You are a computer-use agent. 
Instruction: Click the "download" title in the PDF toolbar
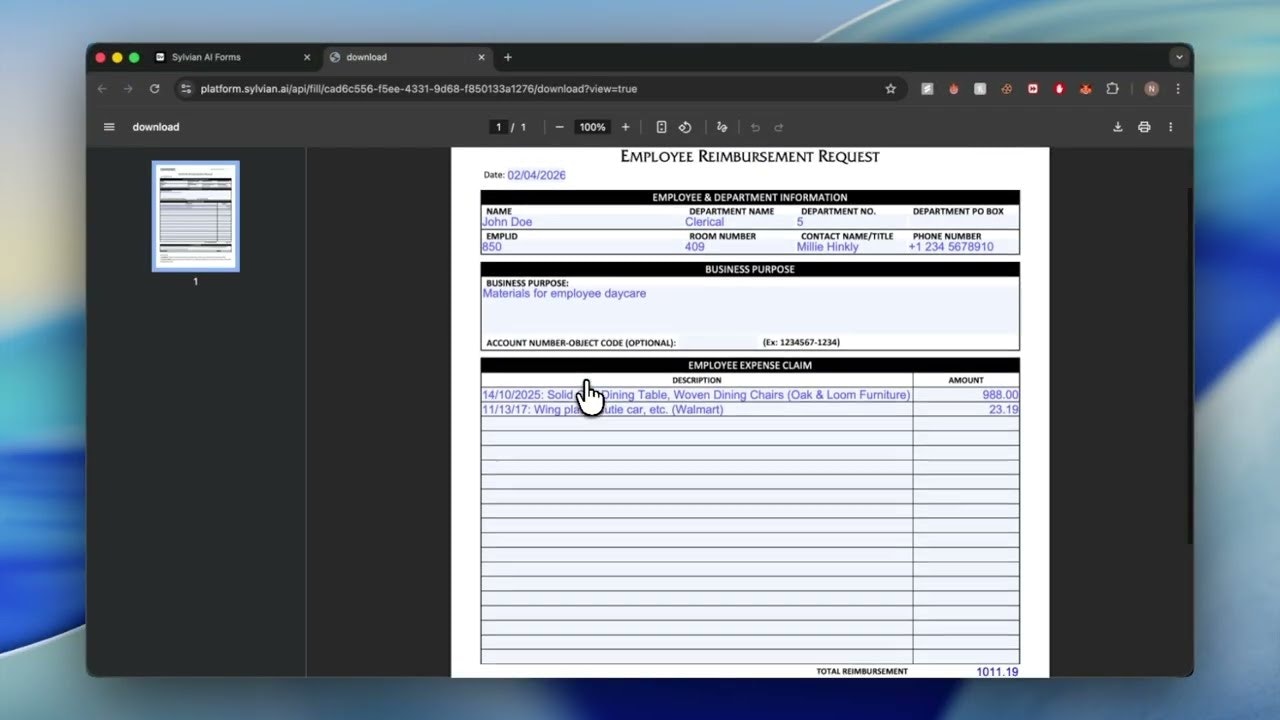[156, 127]
